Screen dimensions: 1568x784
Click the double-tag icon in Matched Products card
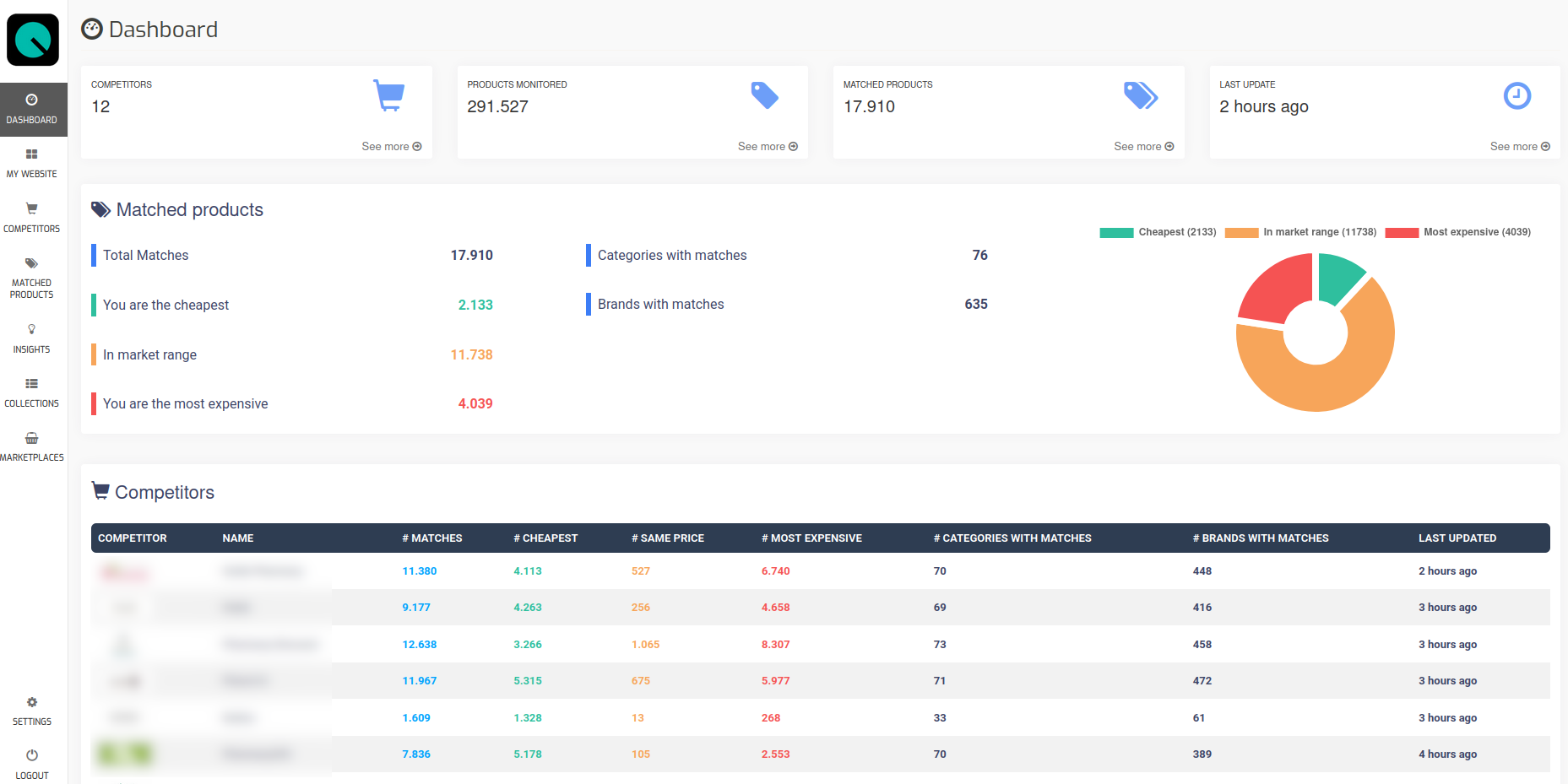pyautogui.click(x=1140, y=95)
